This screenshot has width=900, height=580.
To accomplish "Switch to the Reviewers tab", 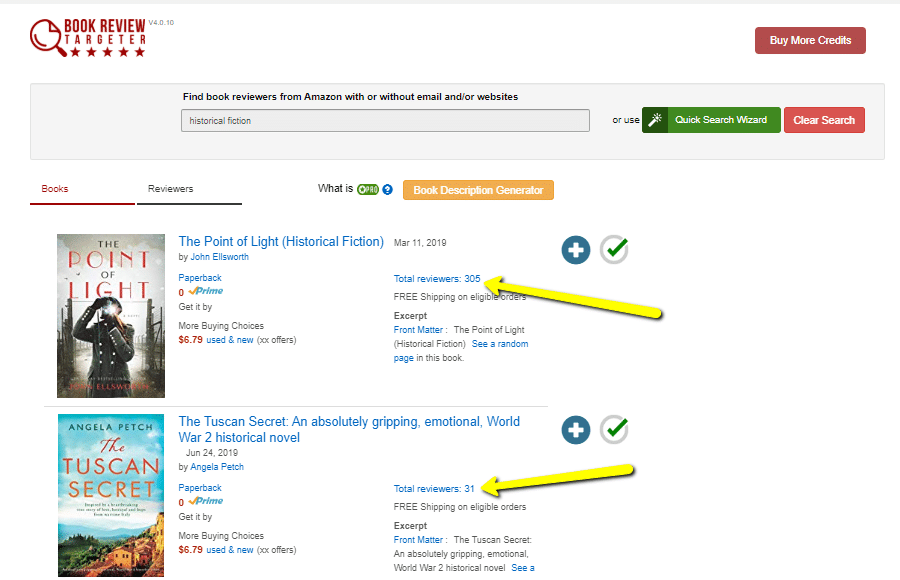I will [170, 188].
